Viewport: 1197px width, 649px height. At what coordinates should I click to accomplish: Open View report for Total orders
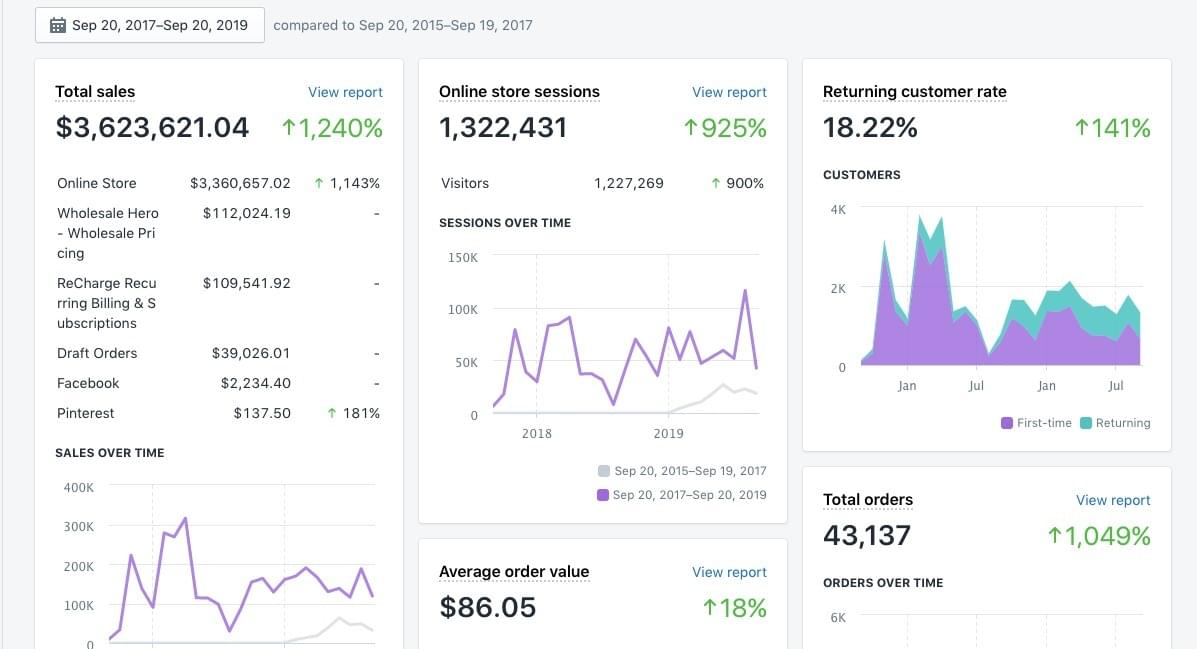point(1113,500)
